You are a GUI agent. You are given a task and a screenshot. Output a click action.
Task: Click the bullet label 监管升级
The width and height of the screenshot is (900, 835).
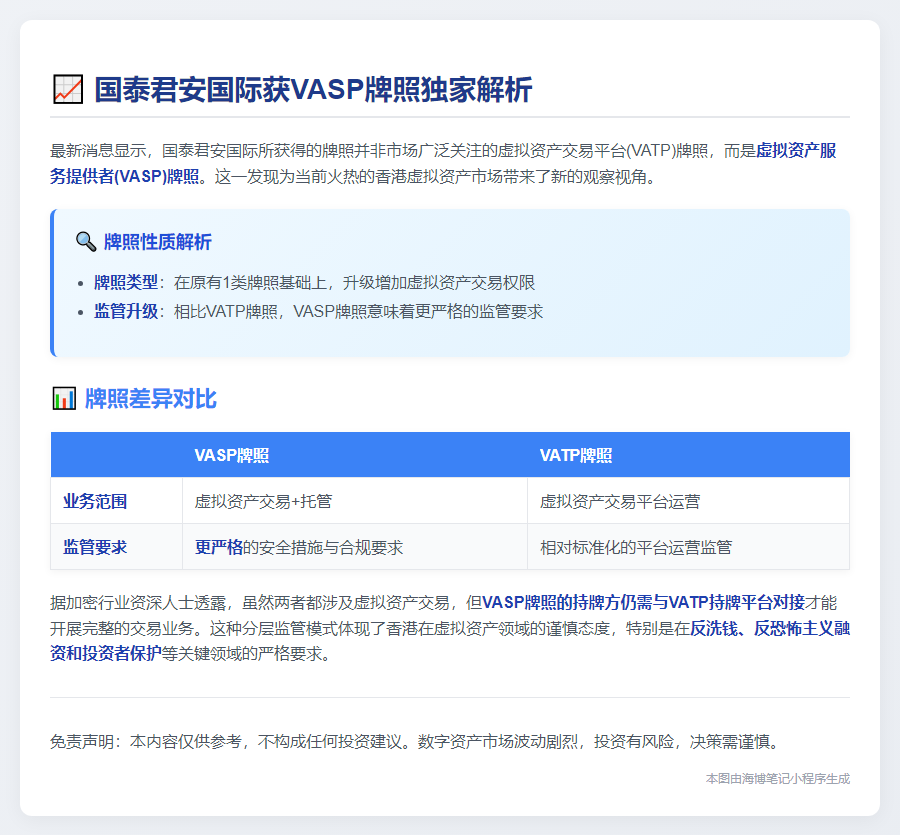click(x=126, y=311)
